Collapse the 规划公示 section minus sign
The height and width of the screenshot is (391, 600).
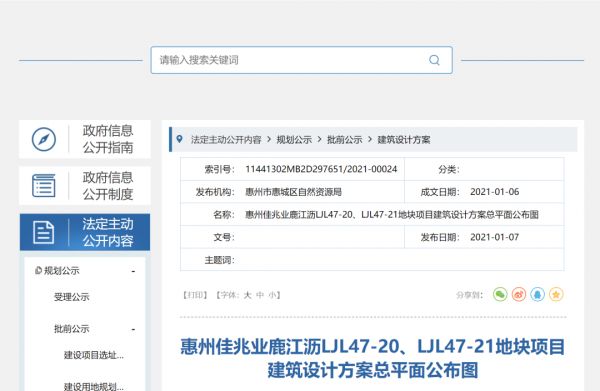(133, 271)
